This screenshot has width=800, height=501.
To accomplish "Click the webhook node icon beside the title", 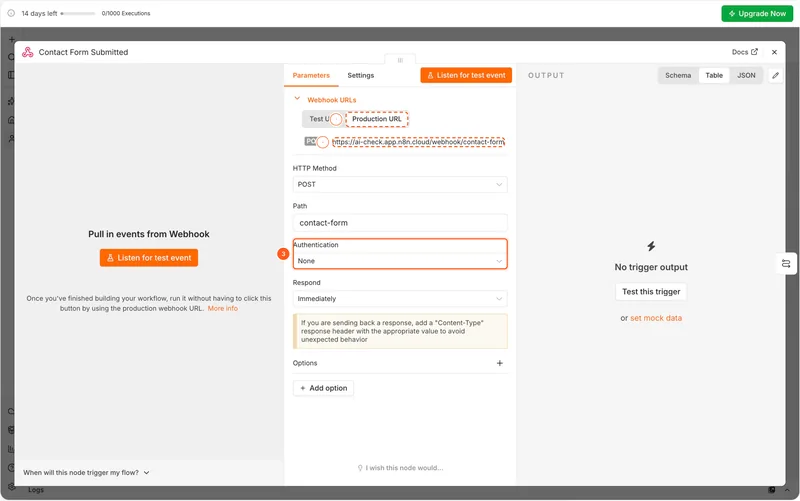I will pos(28,52).
